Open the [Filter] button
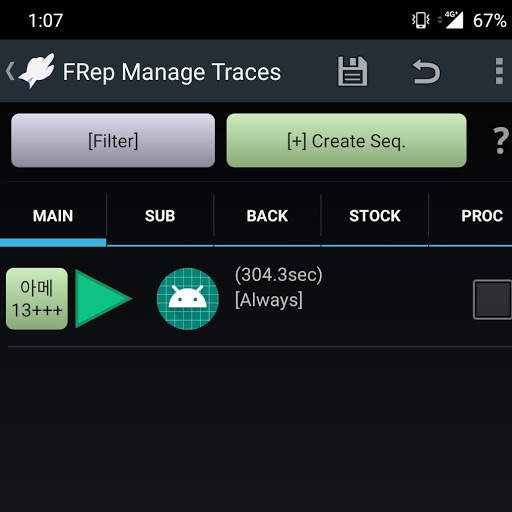This screenshot has width=512, height=512. [113, 140]
